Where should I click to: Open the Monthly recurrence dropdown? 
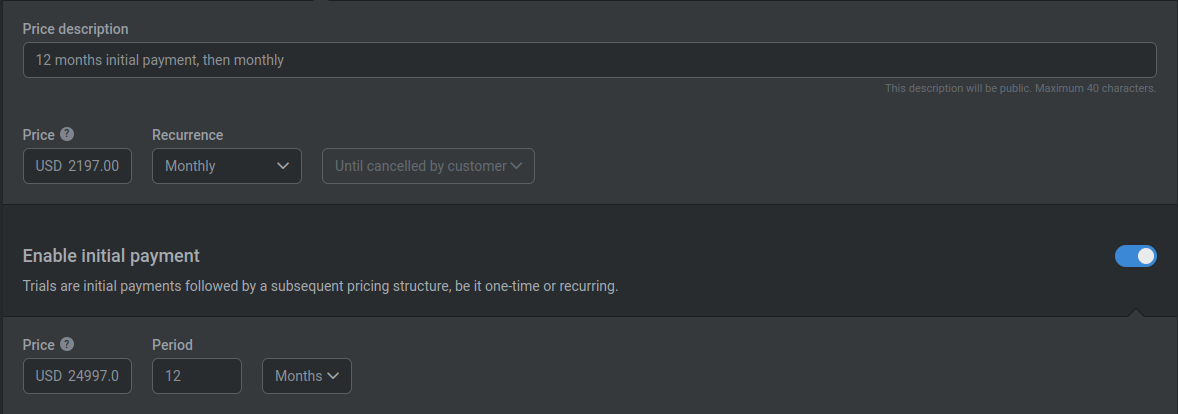pyautogui.click(x=227, y=166)
